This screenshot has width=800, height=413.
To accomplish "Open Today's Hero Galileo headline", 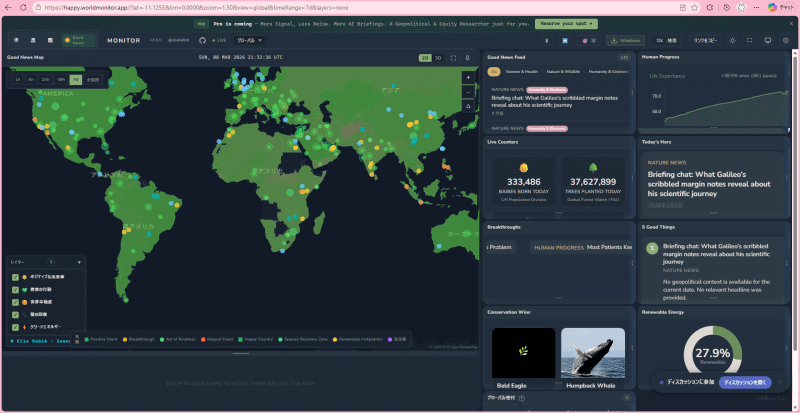I will pos(709,184).
